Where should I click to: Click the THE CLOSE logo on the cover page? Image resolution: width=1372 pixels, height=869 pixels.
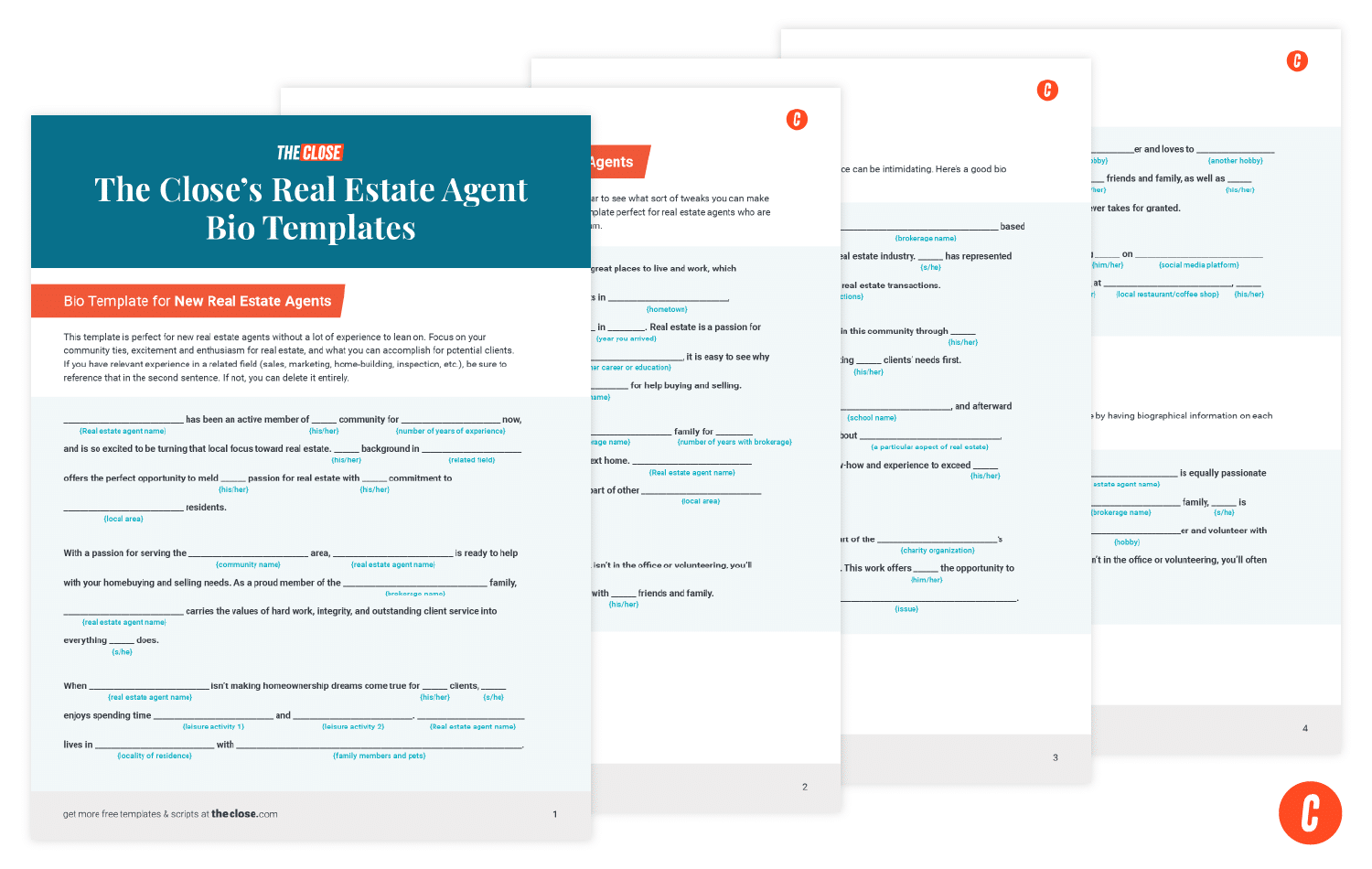(x=311, y=152)
